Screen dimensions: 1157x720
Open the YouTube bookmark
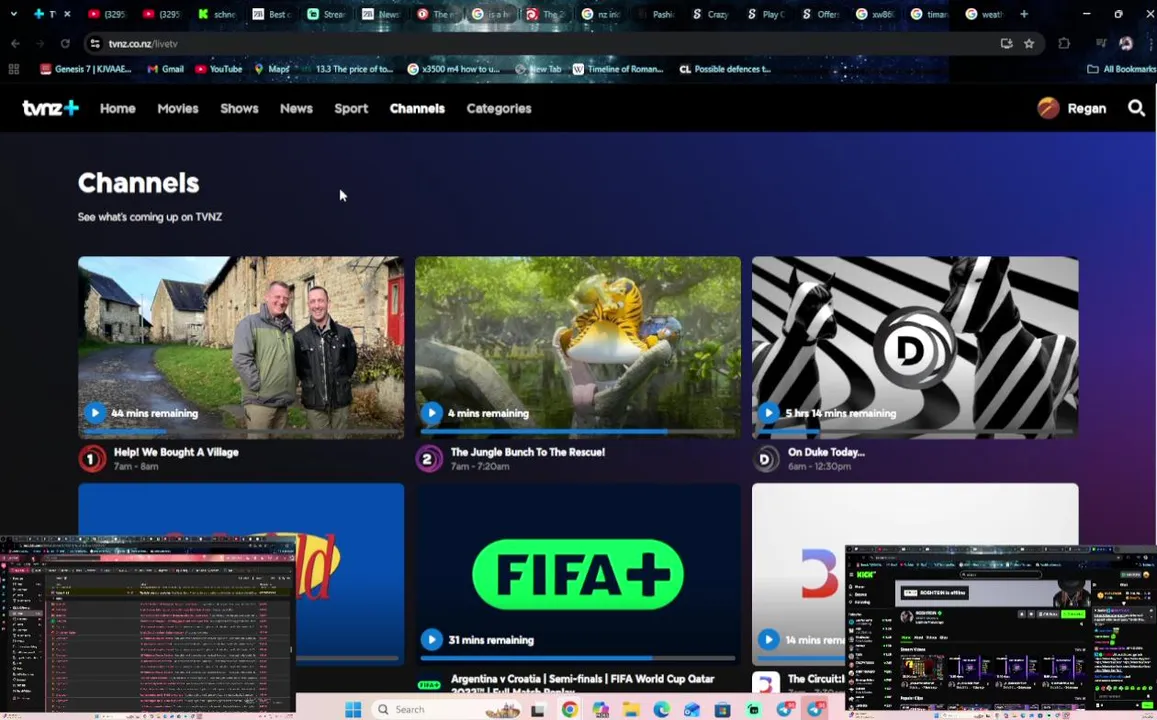tap(218, 69)
